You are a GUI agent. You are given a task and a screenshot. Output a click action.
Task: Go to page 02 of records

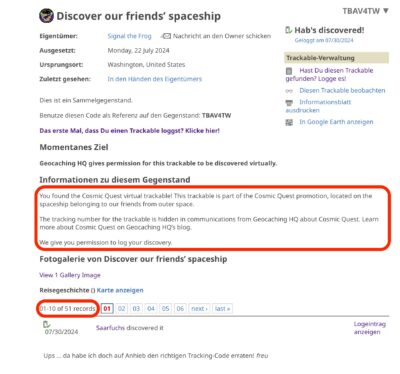(x=122, y=308)
